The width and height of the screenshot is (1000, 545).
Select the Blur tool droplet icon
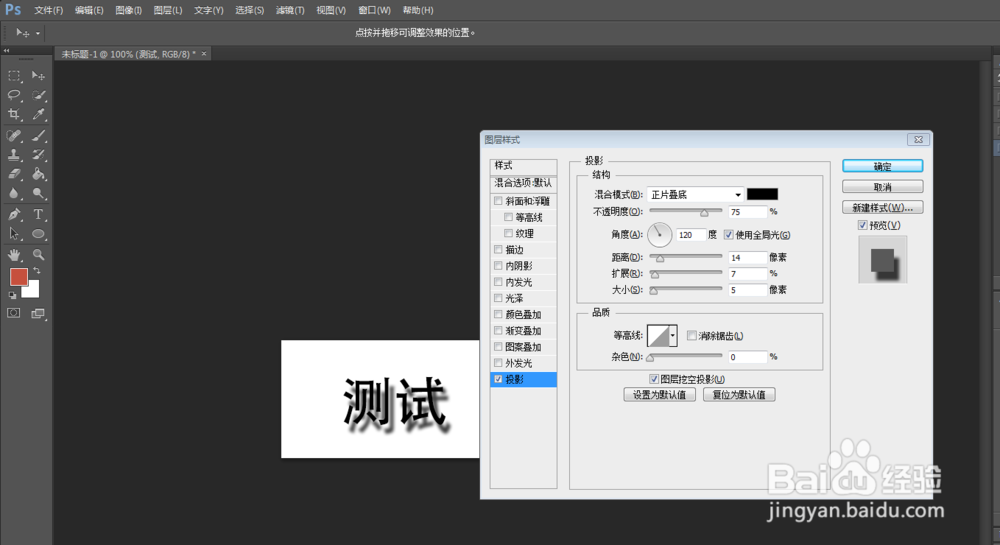(14, 193)
